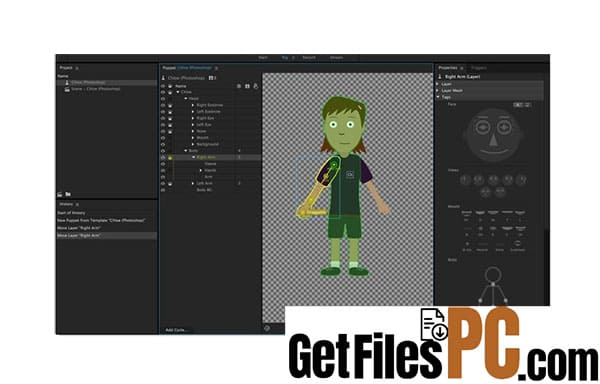Hide the Hands layer with its eye icon
The height and width of the screenshot is (384, 600).
(x=163, y=171)
